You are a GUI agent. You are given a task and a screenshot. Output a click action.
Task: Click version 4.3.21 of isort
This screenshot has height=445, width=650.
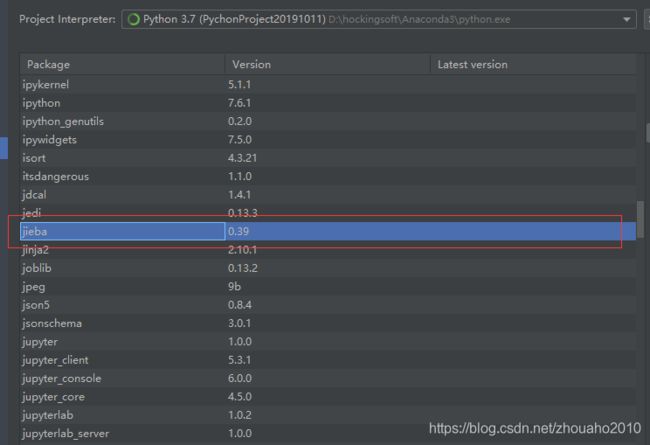242,158
